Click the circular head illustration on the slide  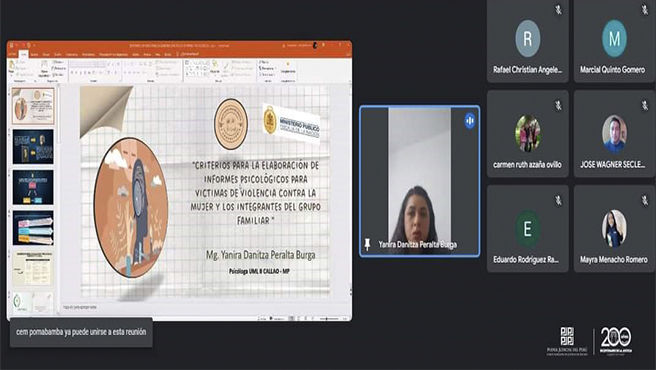131,207
